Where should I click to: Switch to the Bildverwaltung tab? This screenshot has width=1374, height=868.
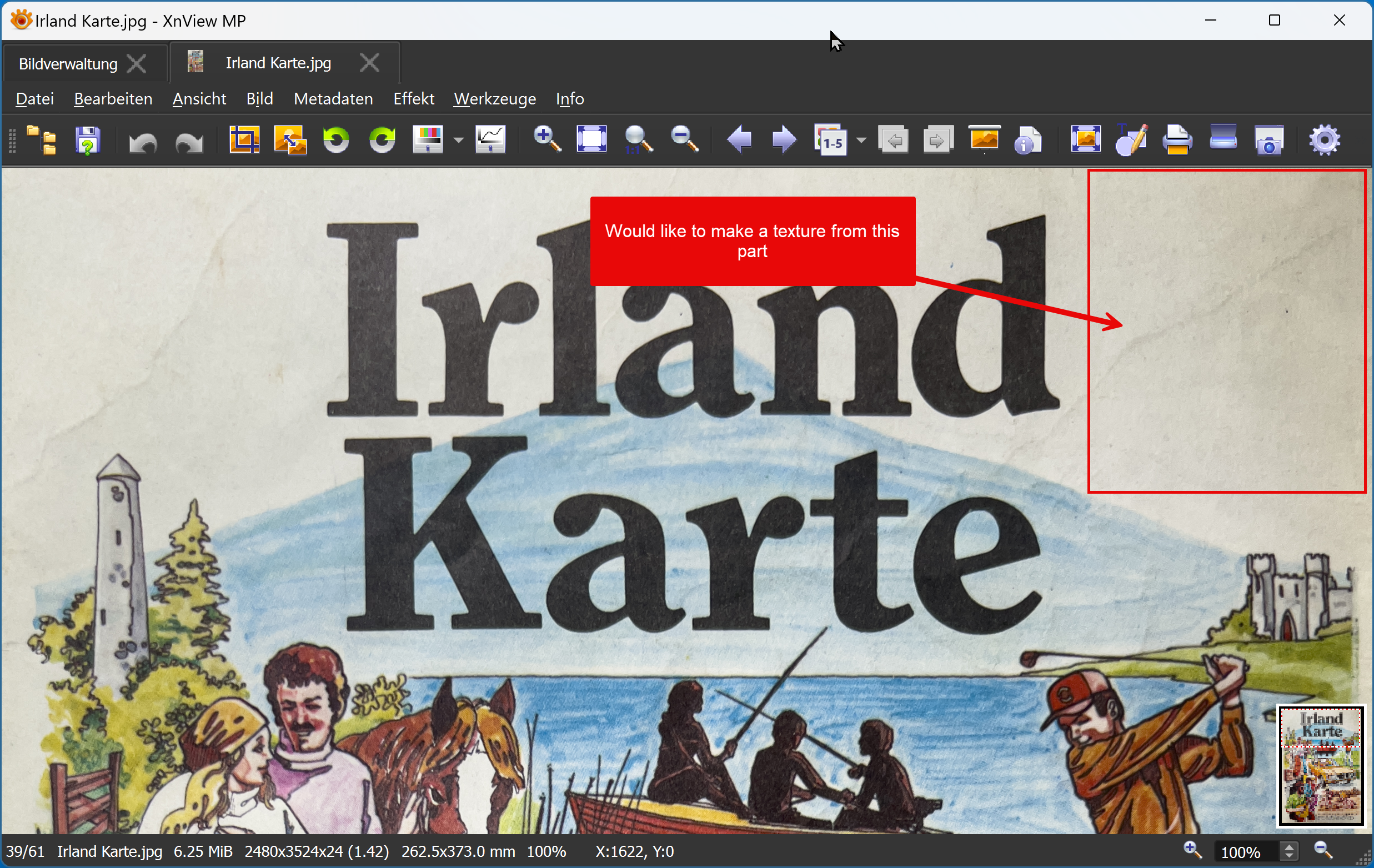[x=68, y=63]
